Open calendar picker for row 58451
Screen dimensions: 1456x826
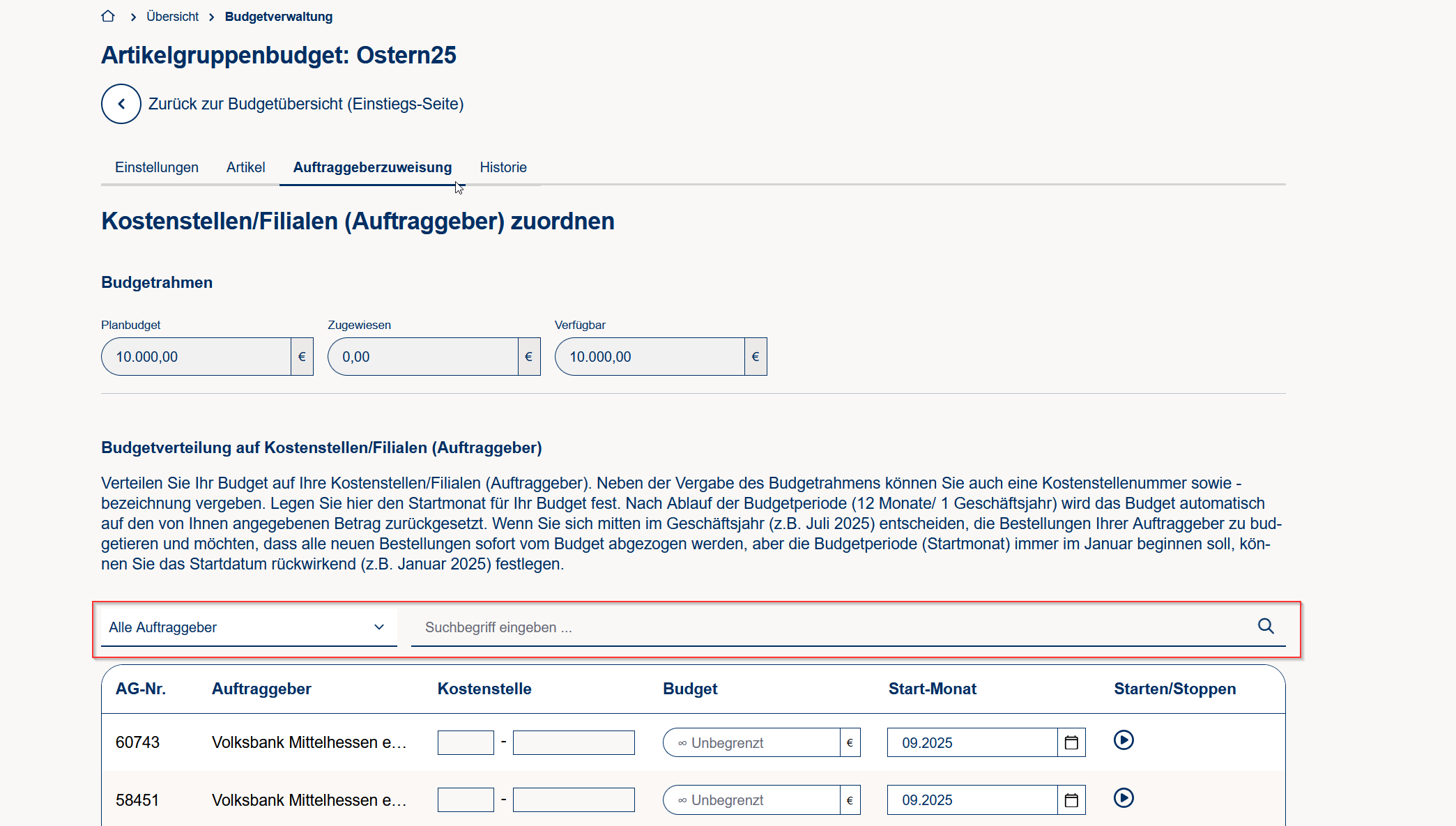(1071, 800)
